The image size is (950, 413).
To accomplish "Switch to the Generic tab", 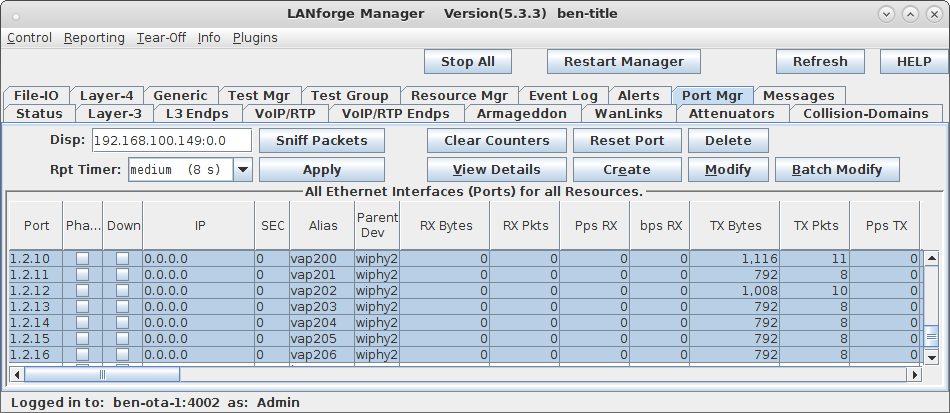I will pyautogui.click(x=180, y=96).
